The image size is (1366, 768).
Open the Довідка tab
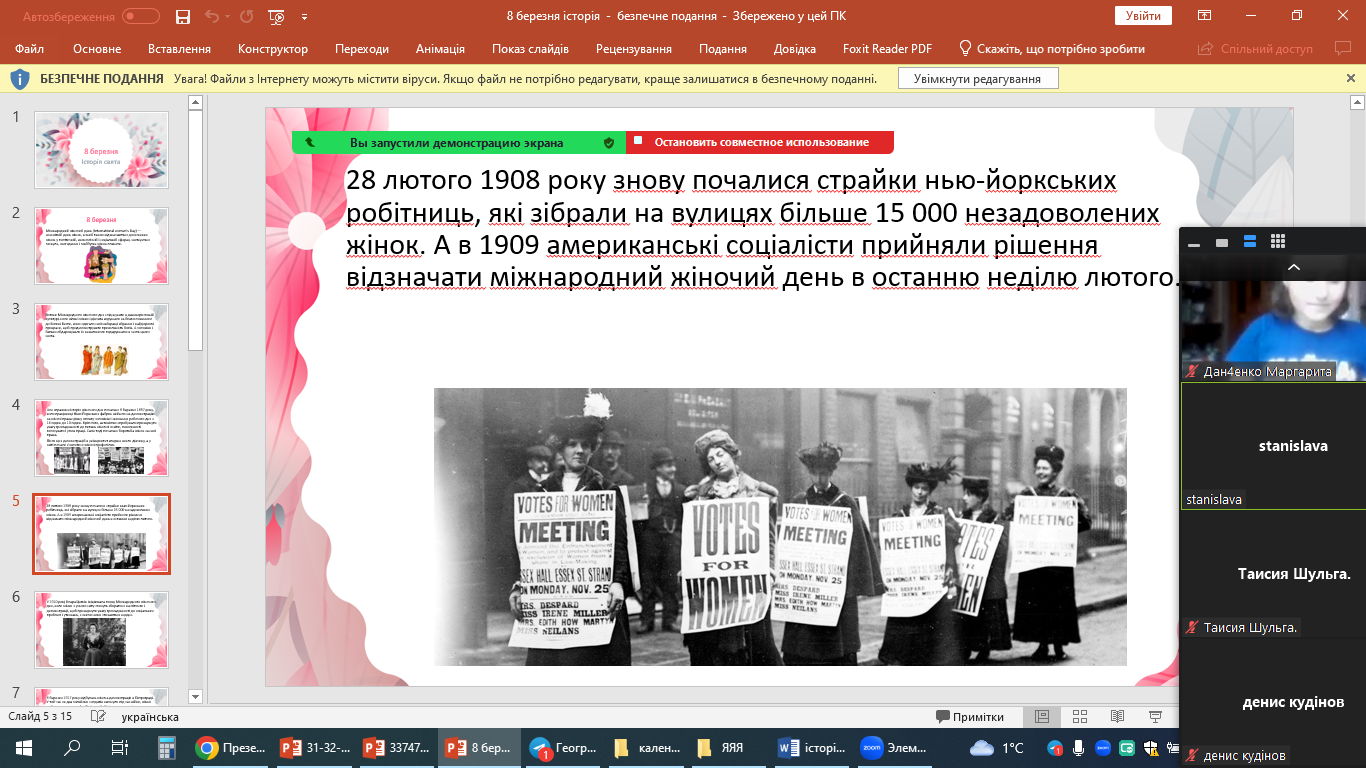pos(795,49)
